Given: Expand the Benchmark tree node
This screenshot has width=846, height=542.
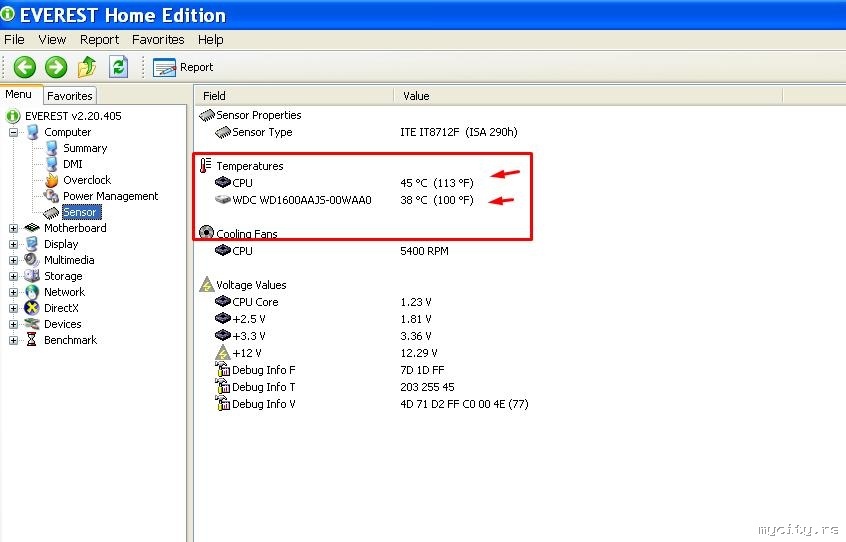Looking at the screenshot, I should coord(13,340).
